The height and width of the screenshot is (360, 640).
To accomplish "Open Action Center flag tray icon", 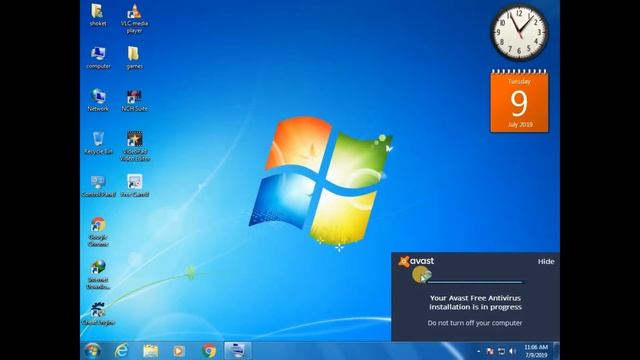I will pyautogui.click(x=490, y=351).
